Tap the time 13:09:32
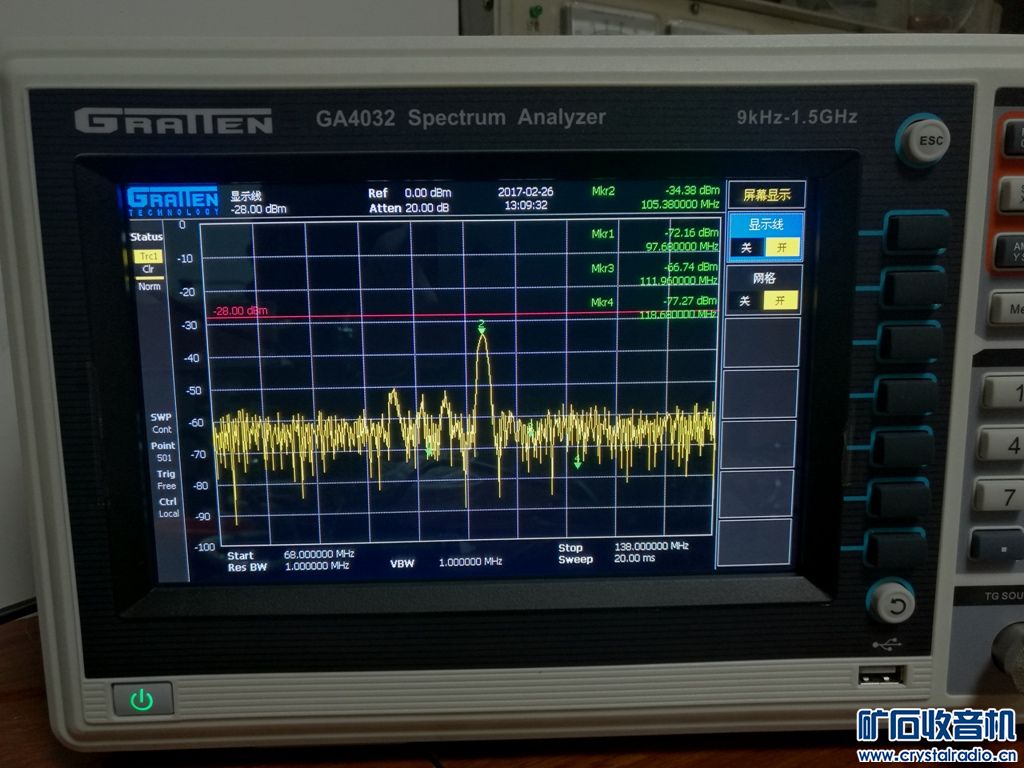The height and width of the screenshot is (768, 1024). (x=526, y=206)
